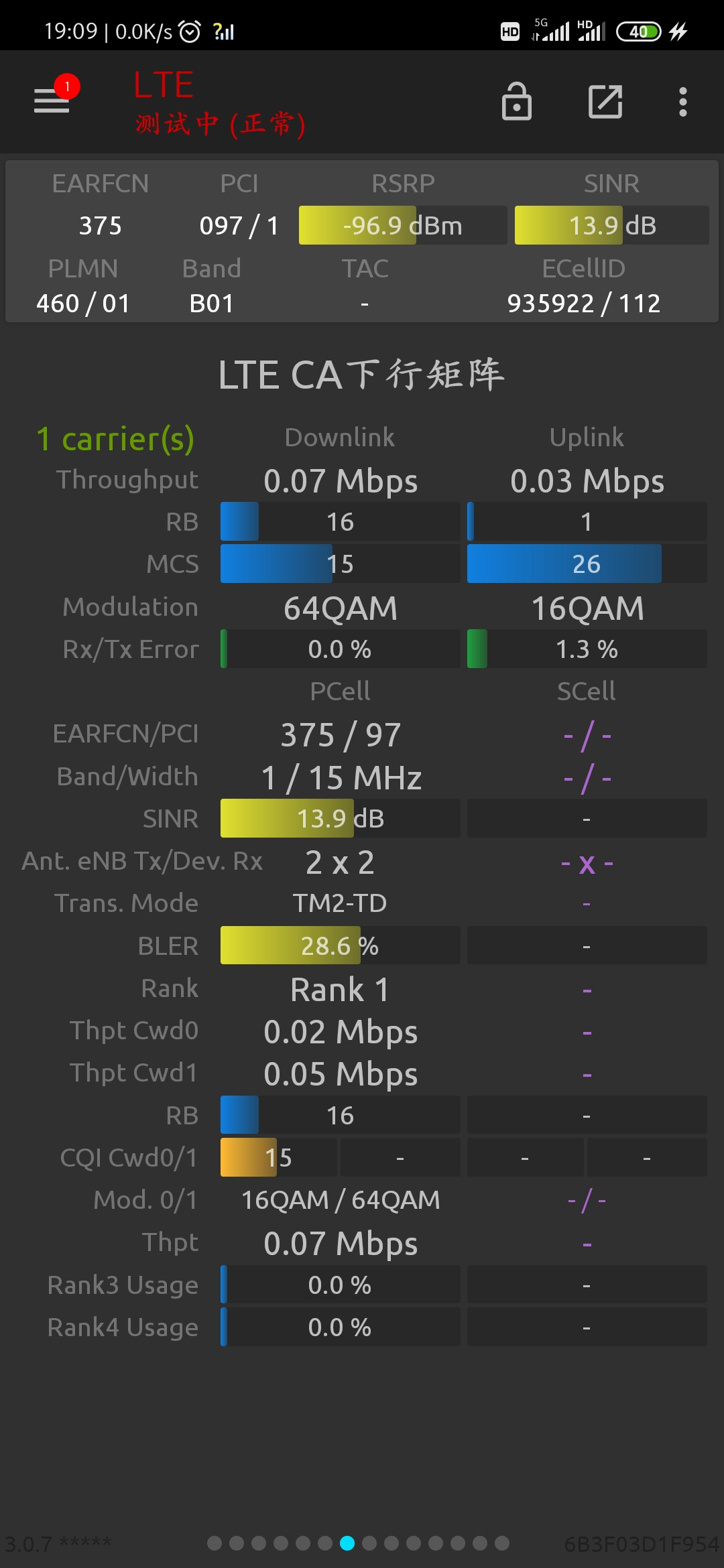
Task: Tap the LTE CA matrix heading
Action: click(x=361, y=374)
